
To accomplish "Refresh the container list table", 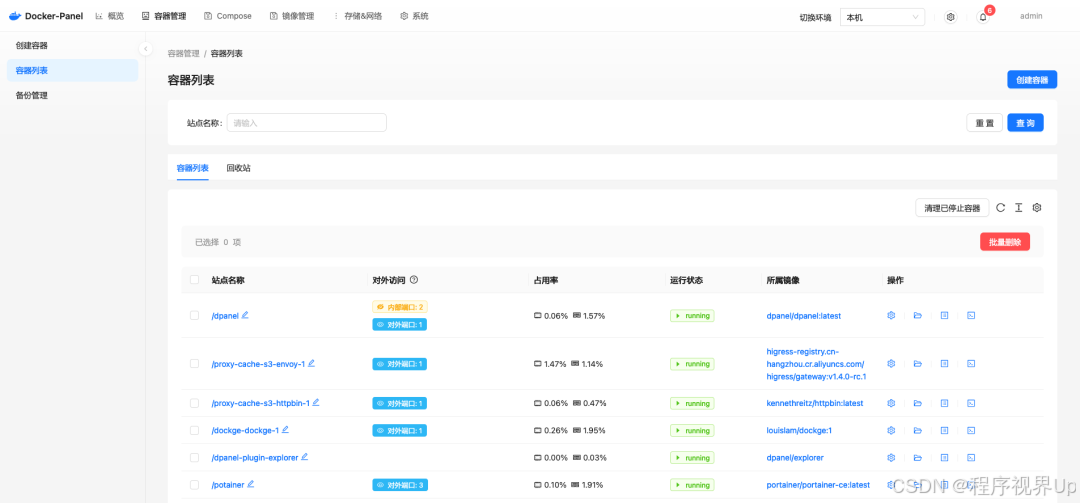I will click(x=1001, y=207).
